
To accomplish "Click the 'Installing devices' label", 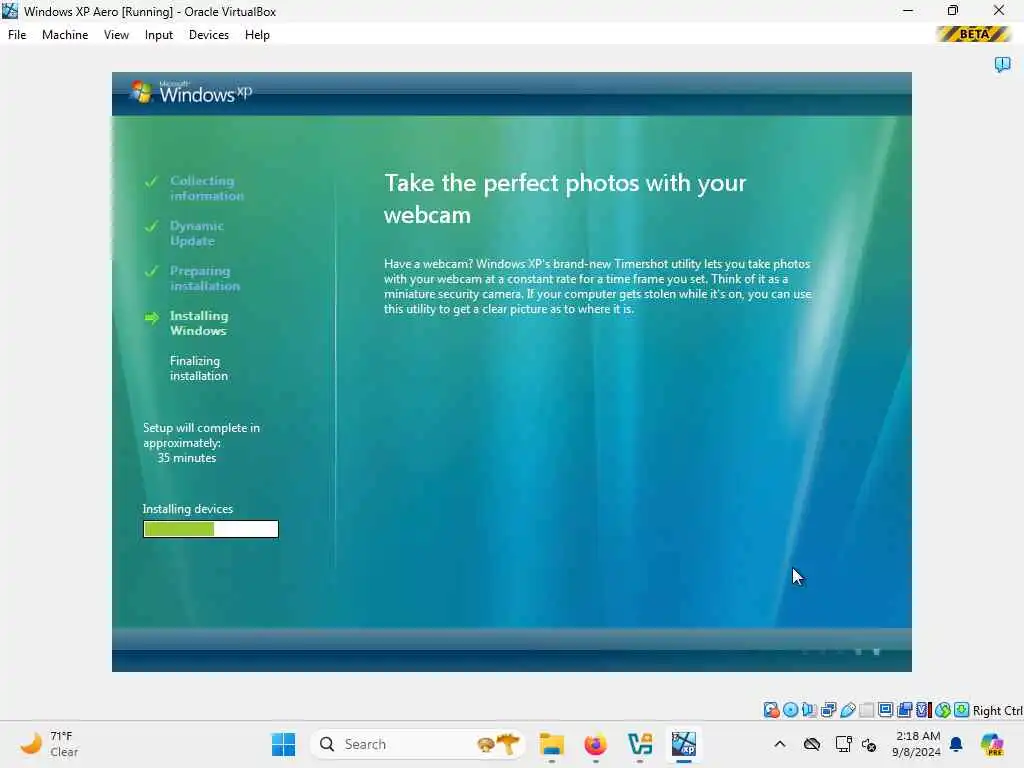I will [x=187, y=509].
